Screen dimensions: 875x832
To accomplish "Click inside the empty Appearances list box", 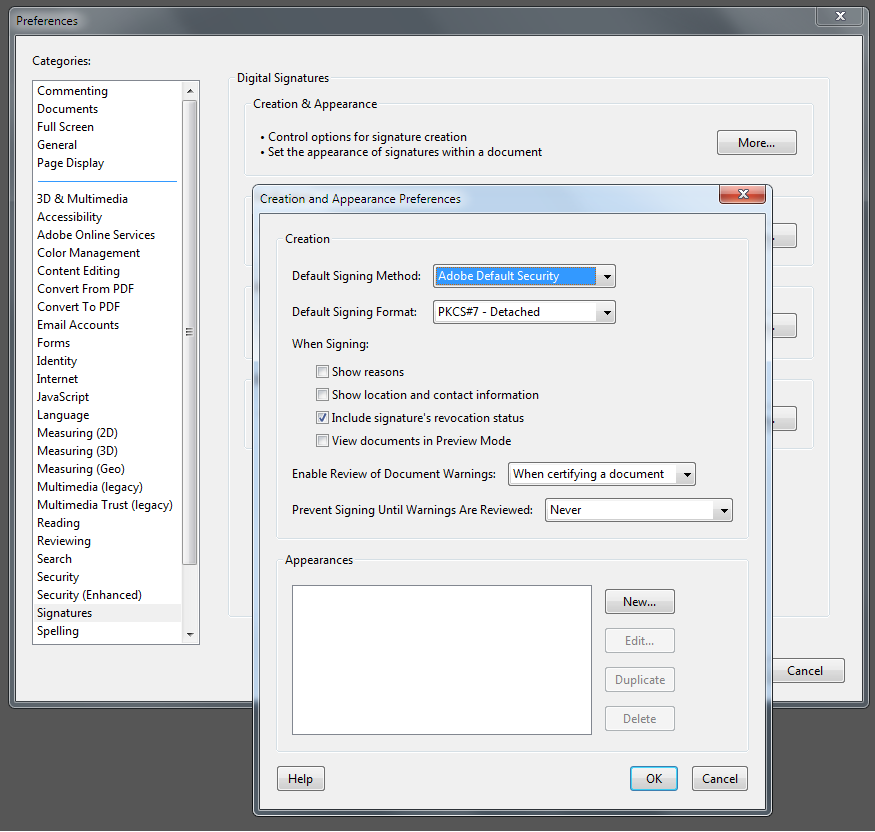I will (441, 660).
